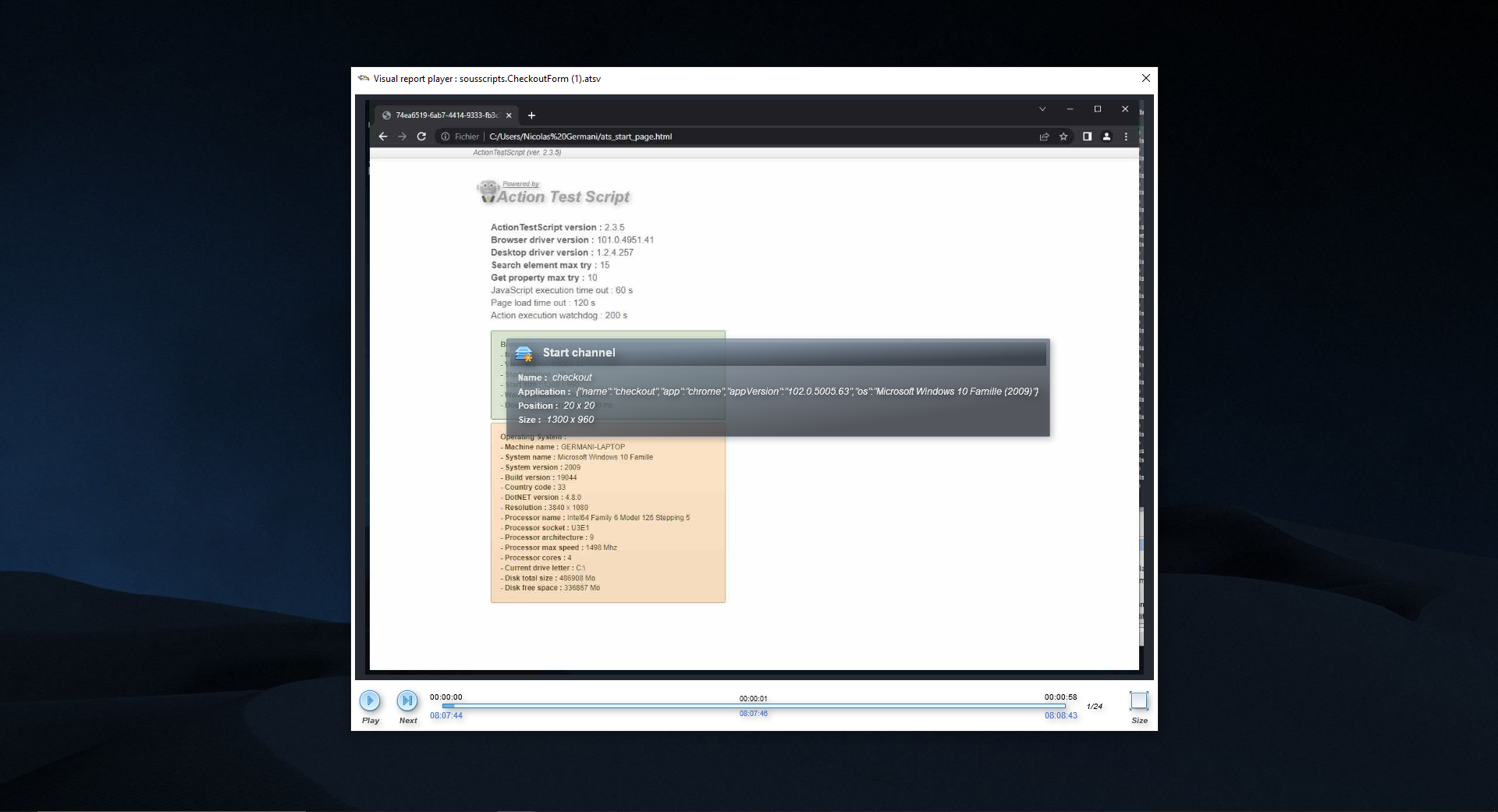Click the plus icon to open new tab

coord(531,115)
